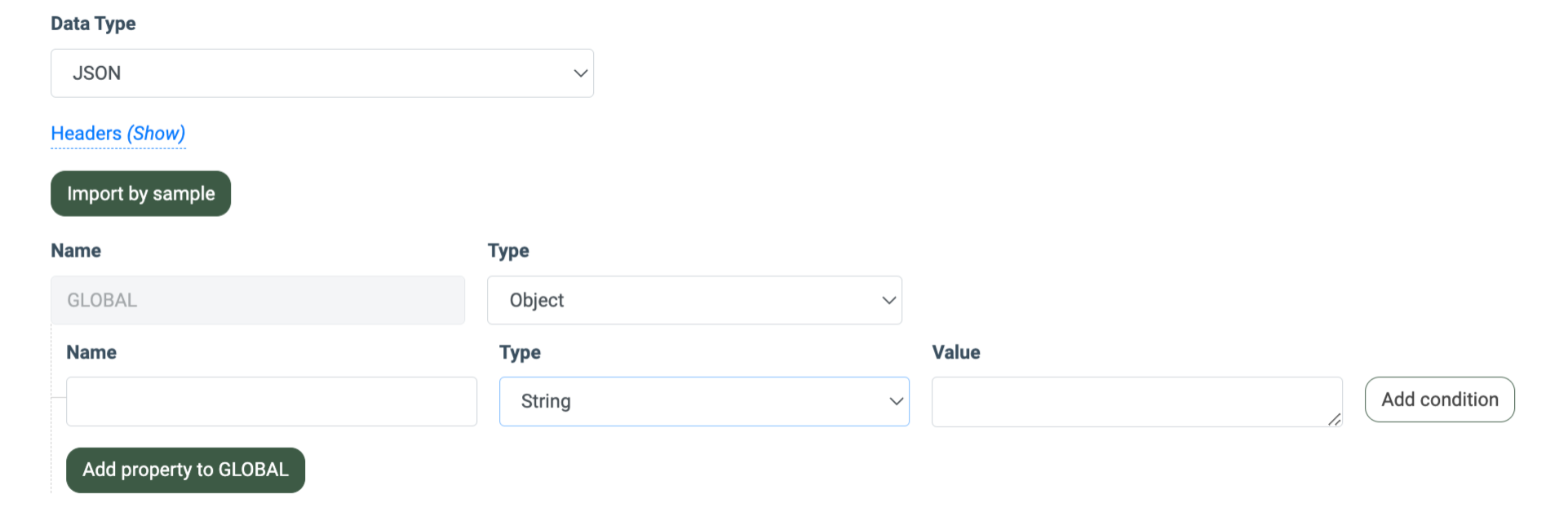Screen dimensions: 1568x512
Task: Click the Value label
Action: pyautogui.click(x=956, y=352)
